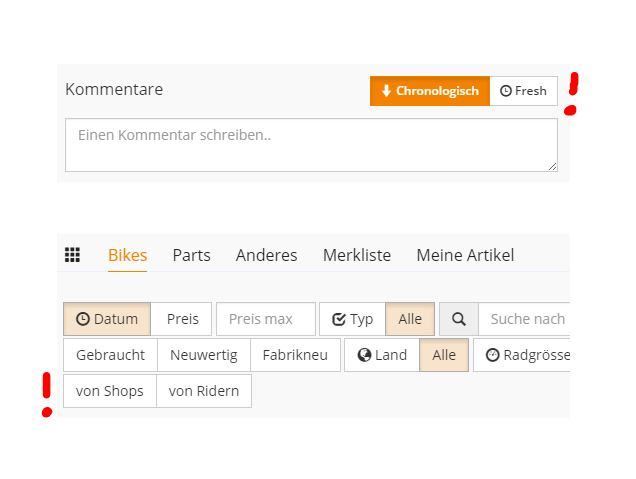Viewport: 636px width, 479px height.
Task: Switch to the Parts tab
Action: [191, 256]
